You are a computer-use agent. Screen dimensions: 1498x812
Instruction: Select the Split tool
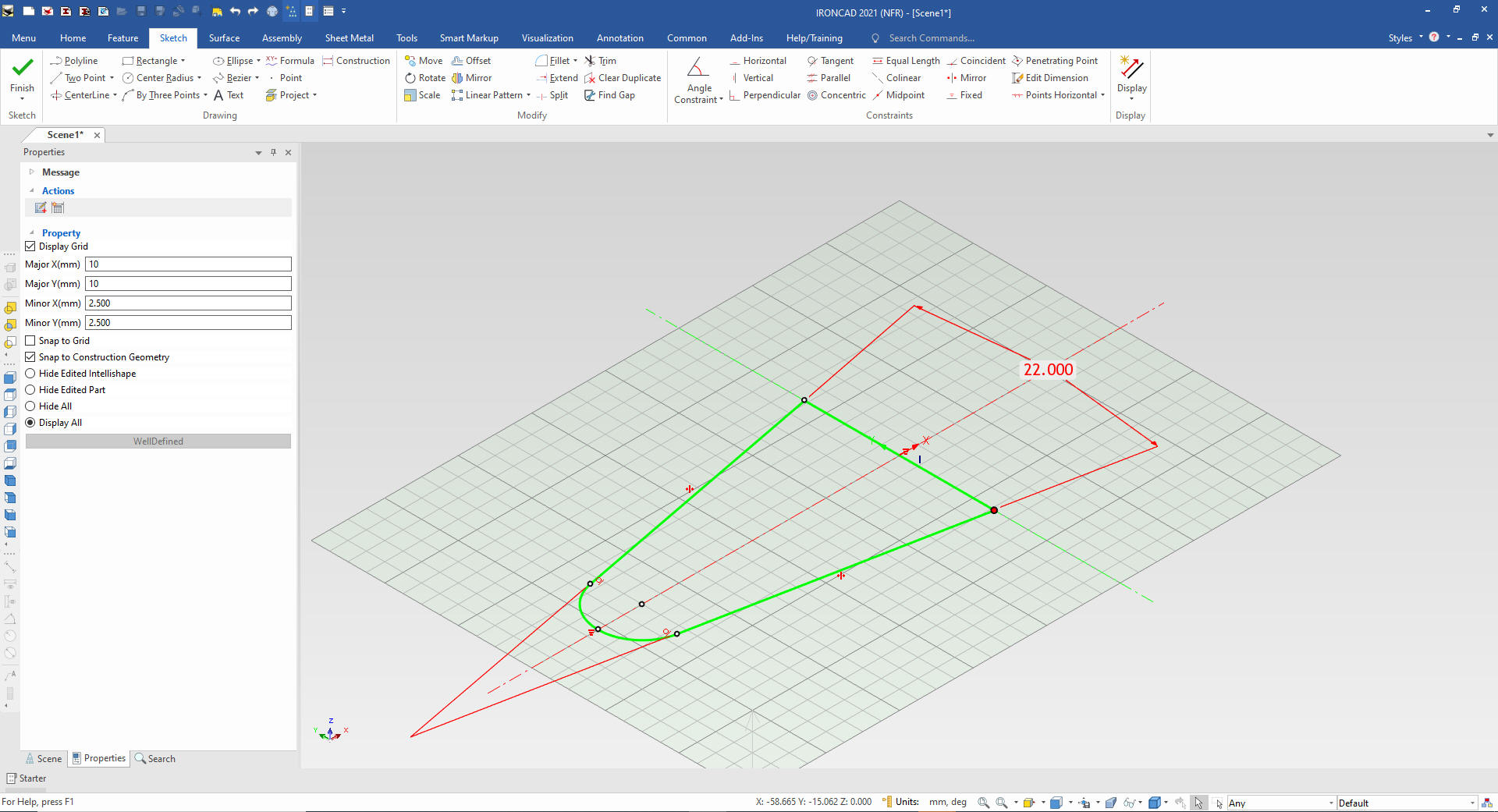pos(552,95)
